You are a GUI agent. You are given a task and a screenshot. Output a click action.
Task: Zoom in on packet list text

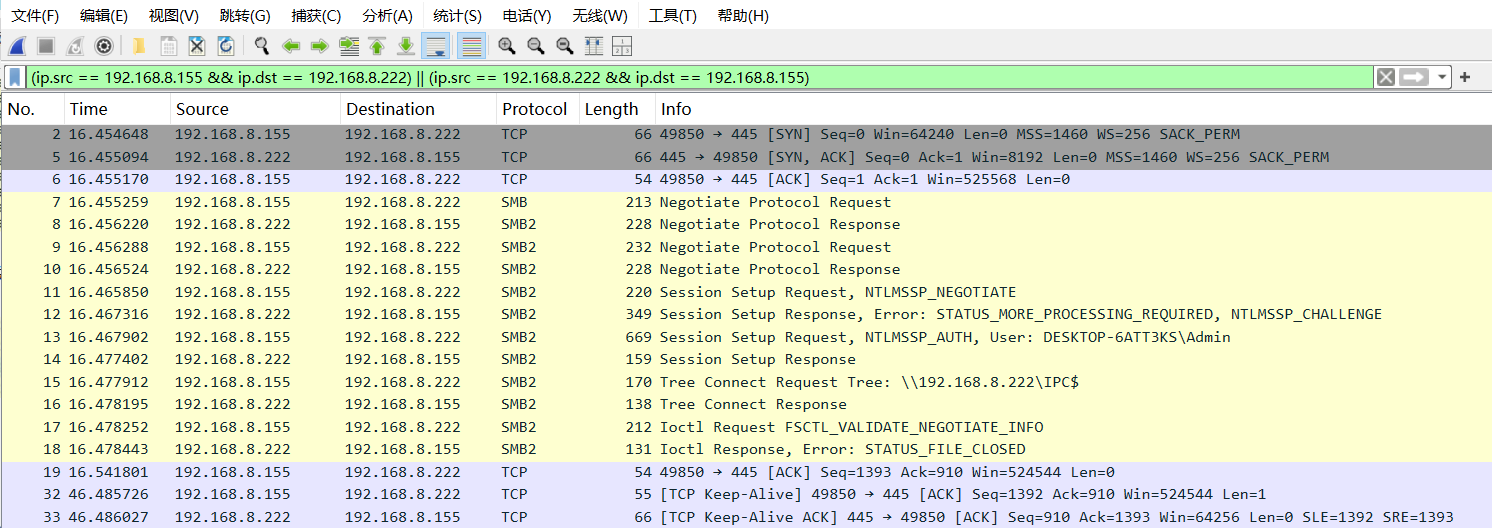pyautogui.click(x=507, y=46)
